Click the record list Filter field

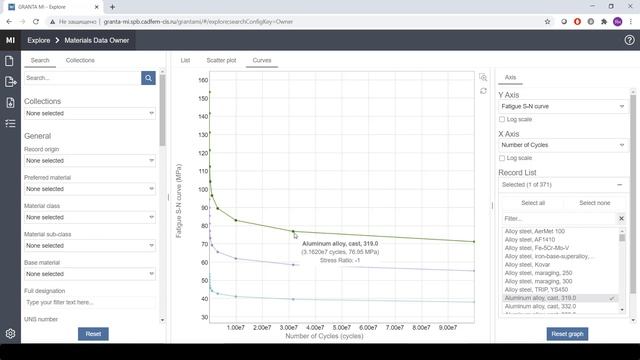[x=559, y=219]
